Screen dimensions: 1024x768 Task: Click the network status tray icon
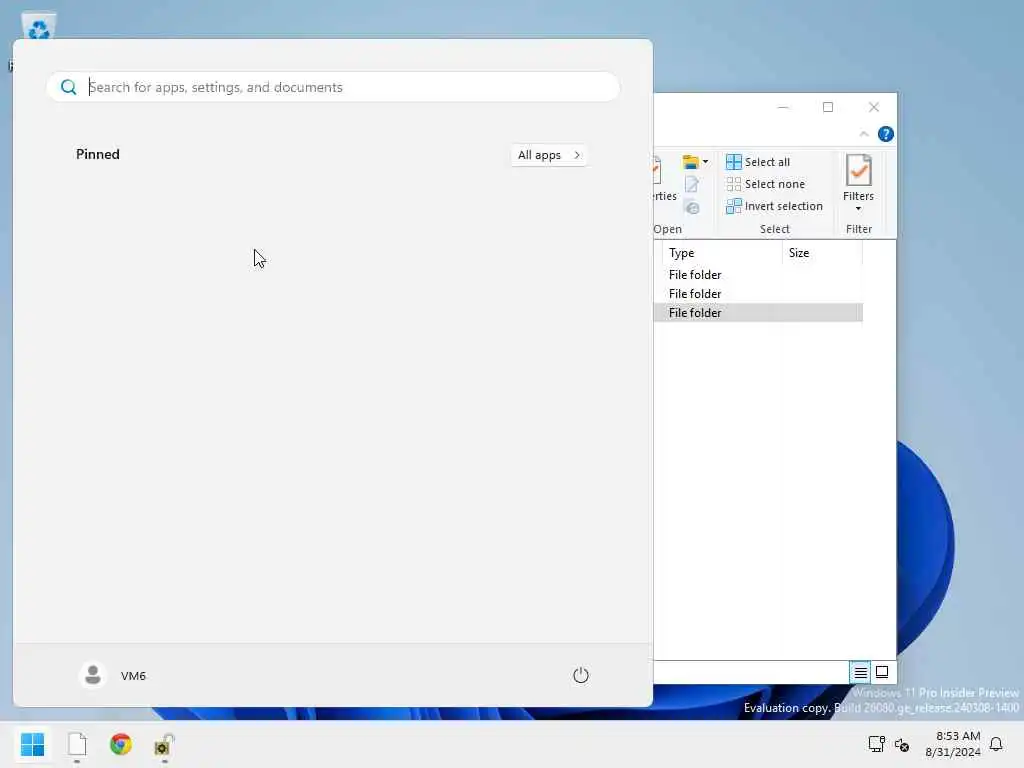click(x=876, y=744)
